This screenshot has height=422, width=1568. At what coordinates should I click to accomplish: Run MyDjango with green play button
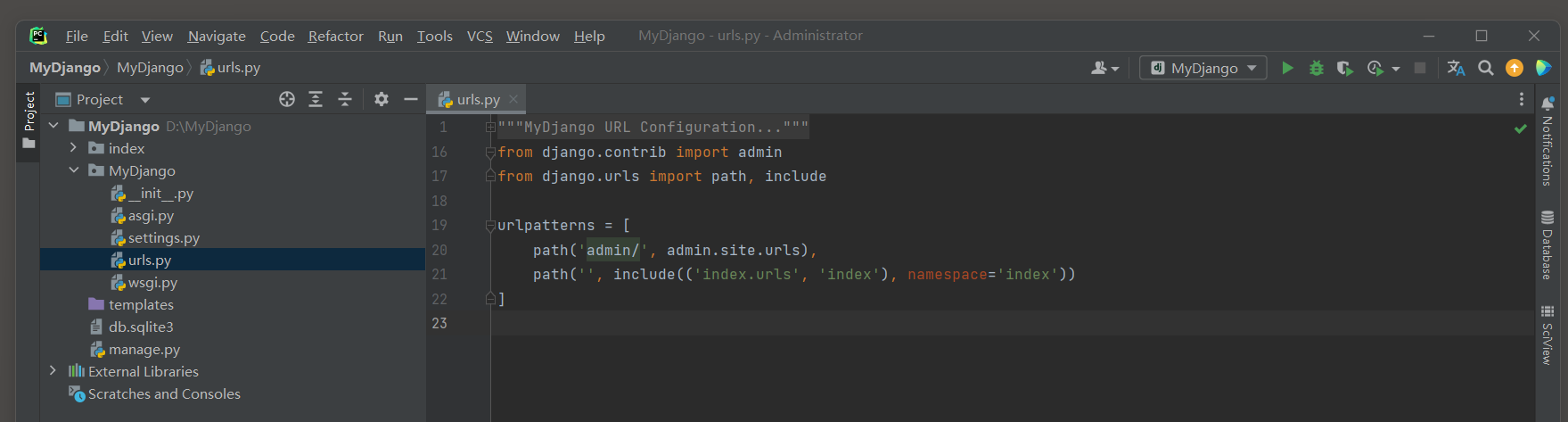(1287, 68)
